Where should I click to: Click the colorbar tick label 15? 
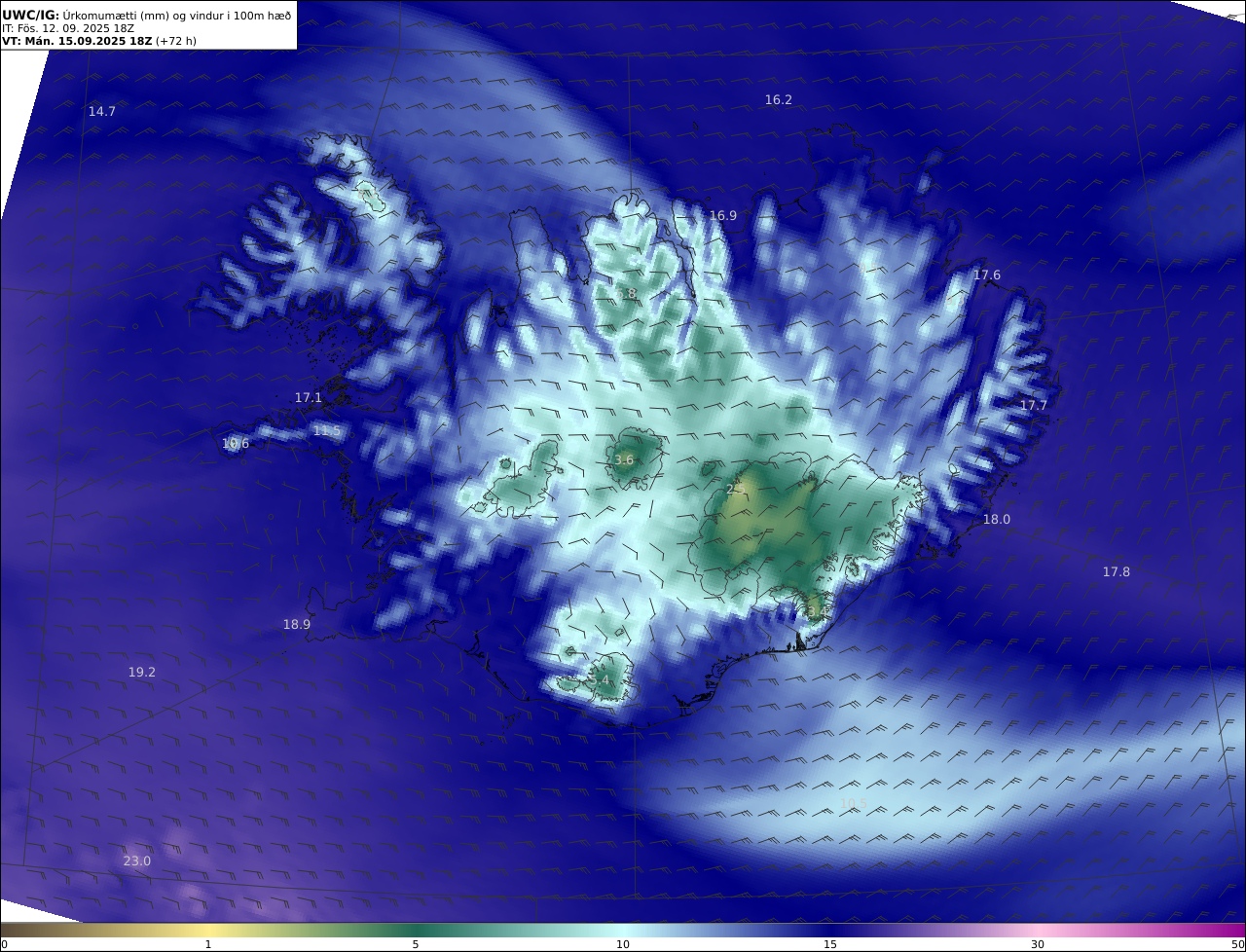click(x=830, y=944)
